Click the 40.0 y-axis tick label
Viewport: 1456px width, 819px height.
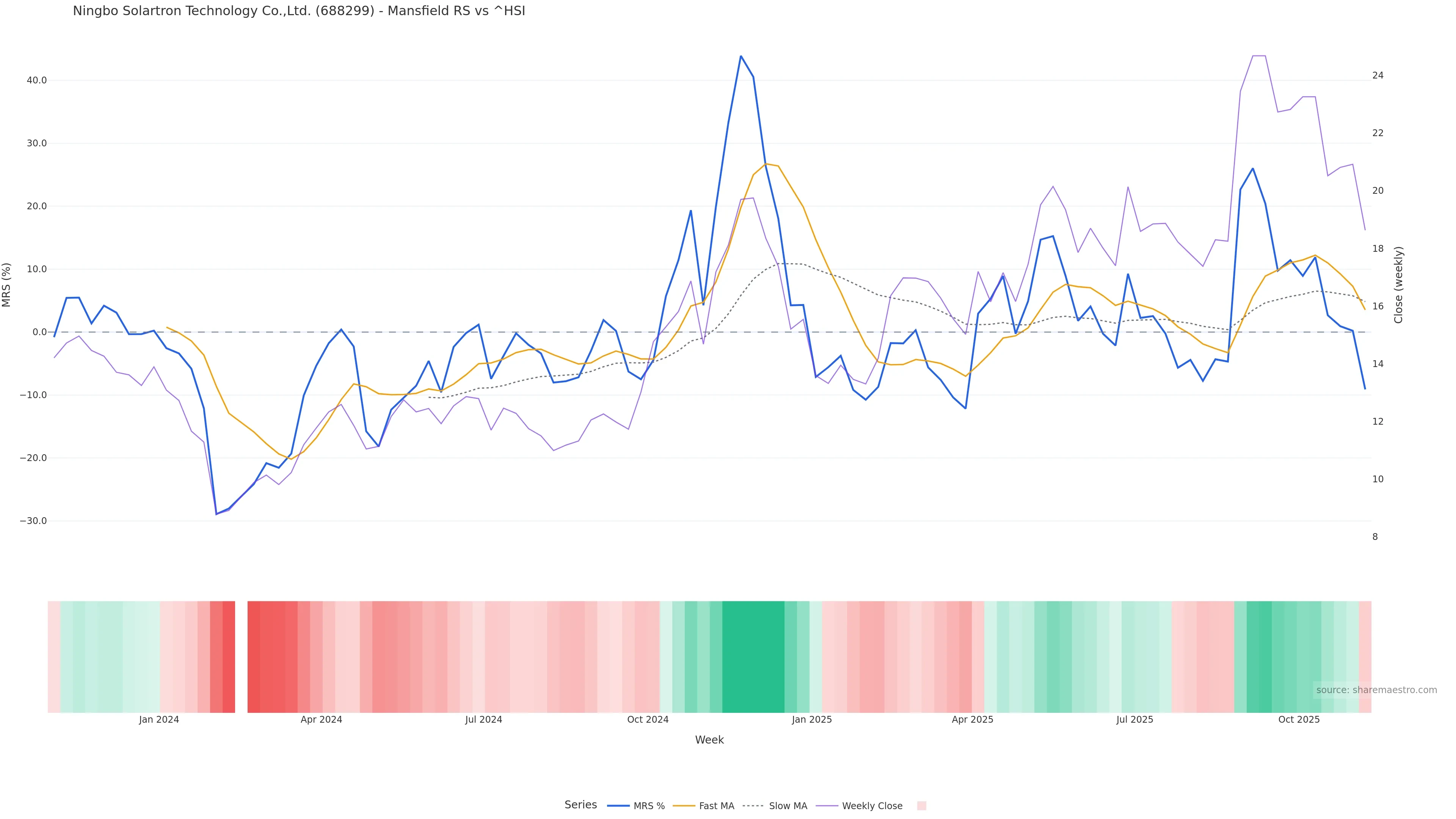point(37,80)
